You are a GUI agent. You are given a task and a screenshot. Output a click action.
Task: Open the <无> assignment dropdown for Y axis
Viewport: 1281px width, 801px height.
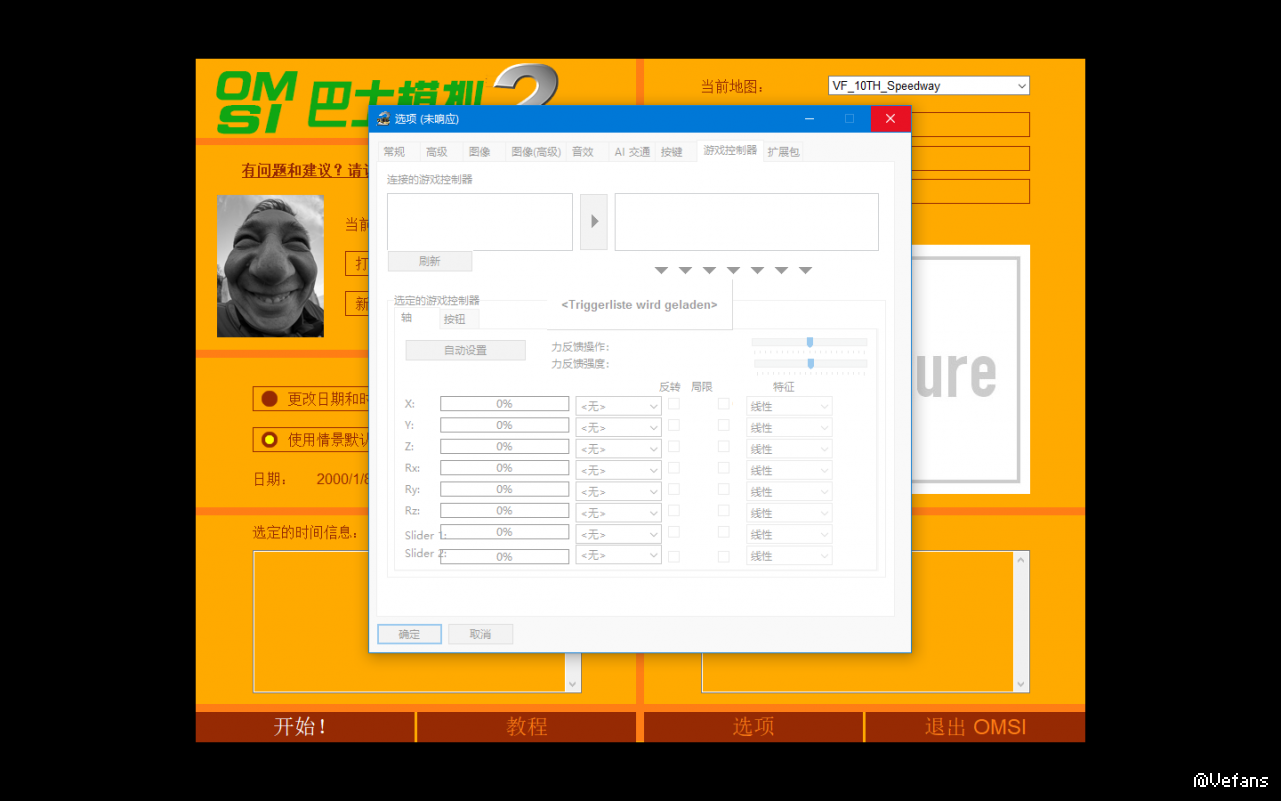click(618, 427)
